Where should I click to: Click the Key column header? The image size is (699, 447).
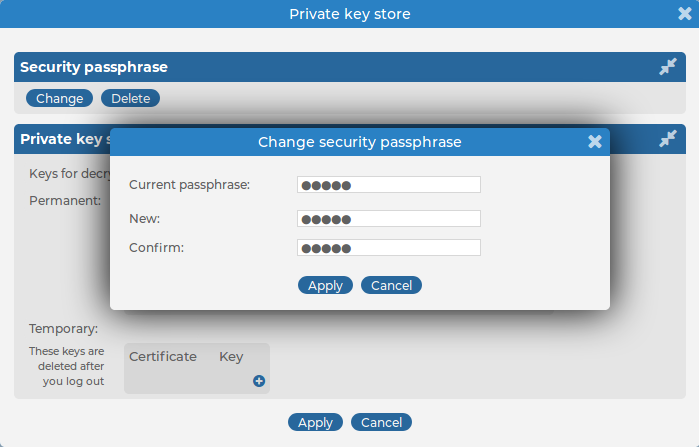tap(231, 357)
